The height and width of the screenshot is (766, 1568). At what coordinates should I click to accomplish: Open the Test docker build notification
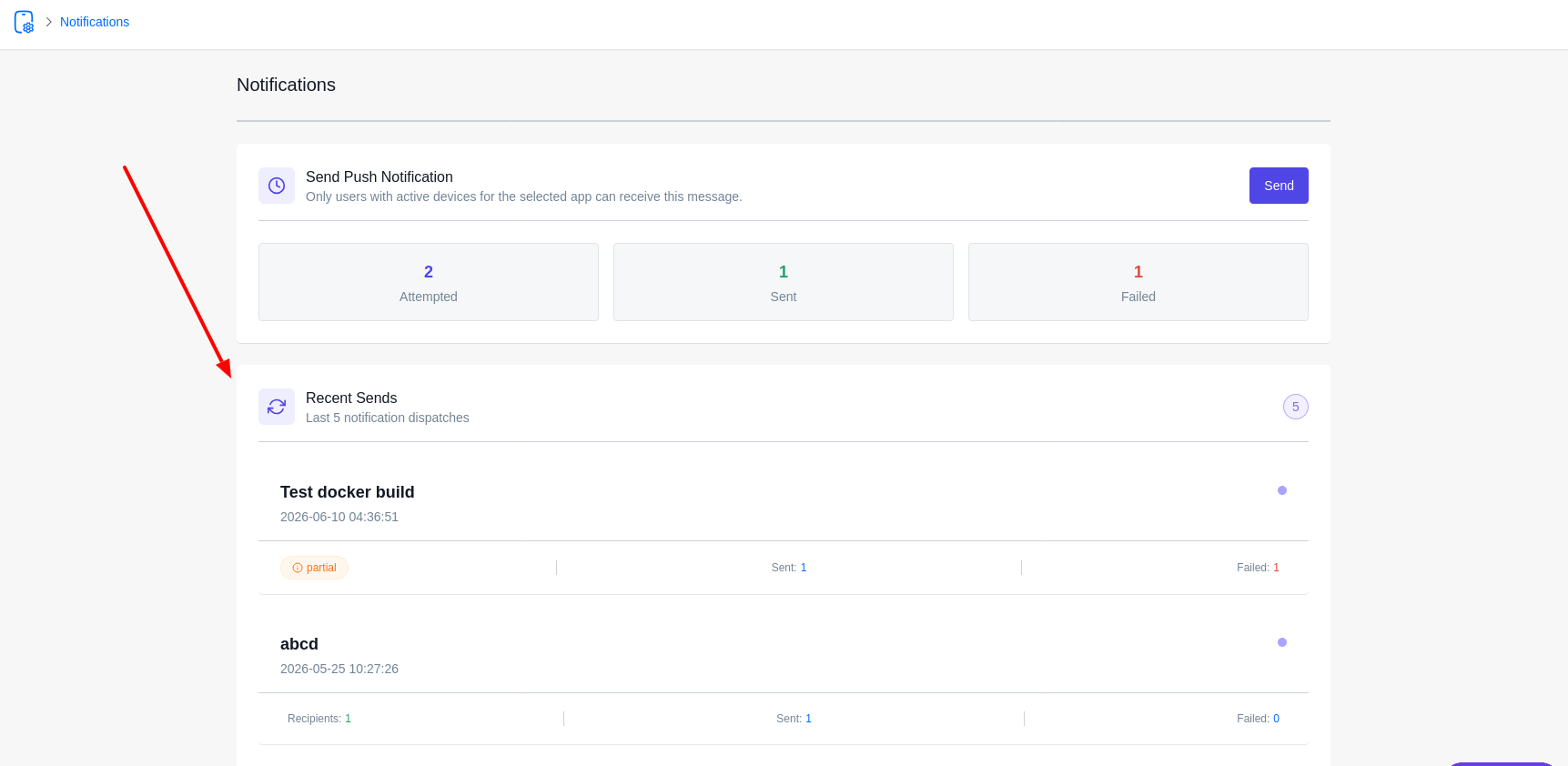click(348, 492)
